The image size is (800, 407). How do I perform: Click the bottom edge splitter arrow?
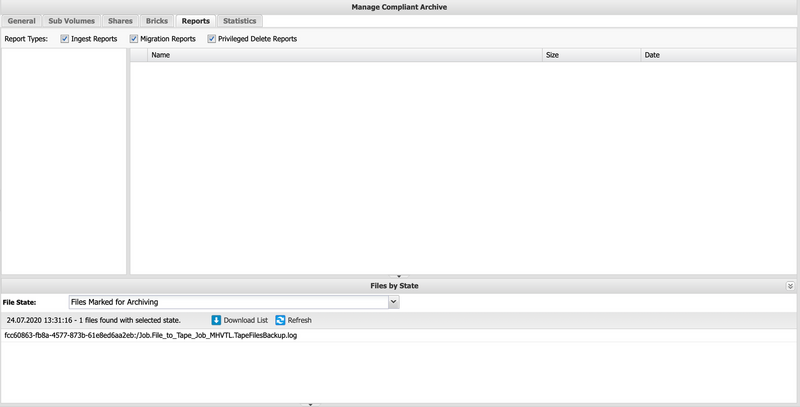pos(310,404)
